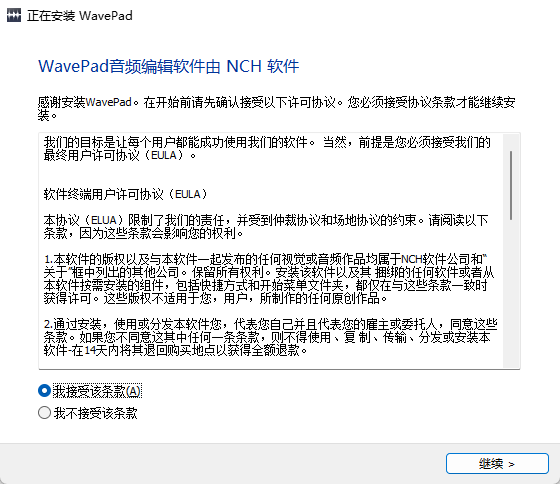Click the 本协议（ELUA）限制了我们的责任 paragraph

point(266,227)
